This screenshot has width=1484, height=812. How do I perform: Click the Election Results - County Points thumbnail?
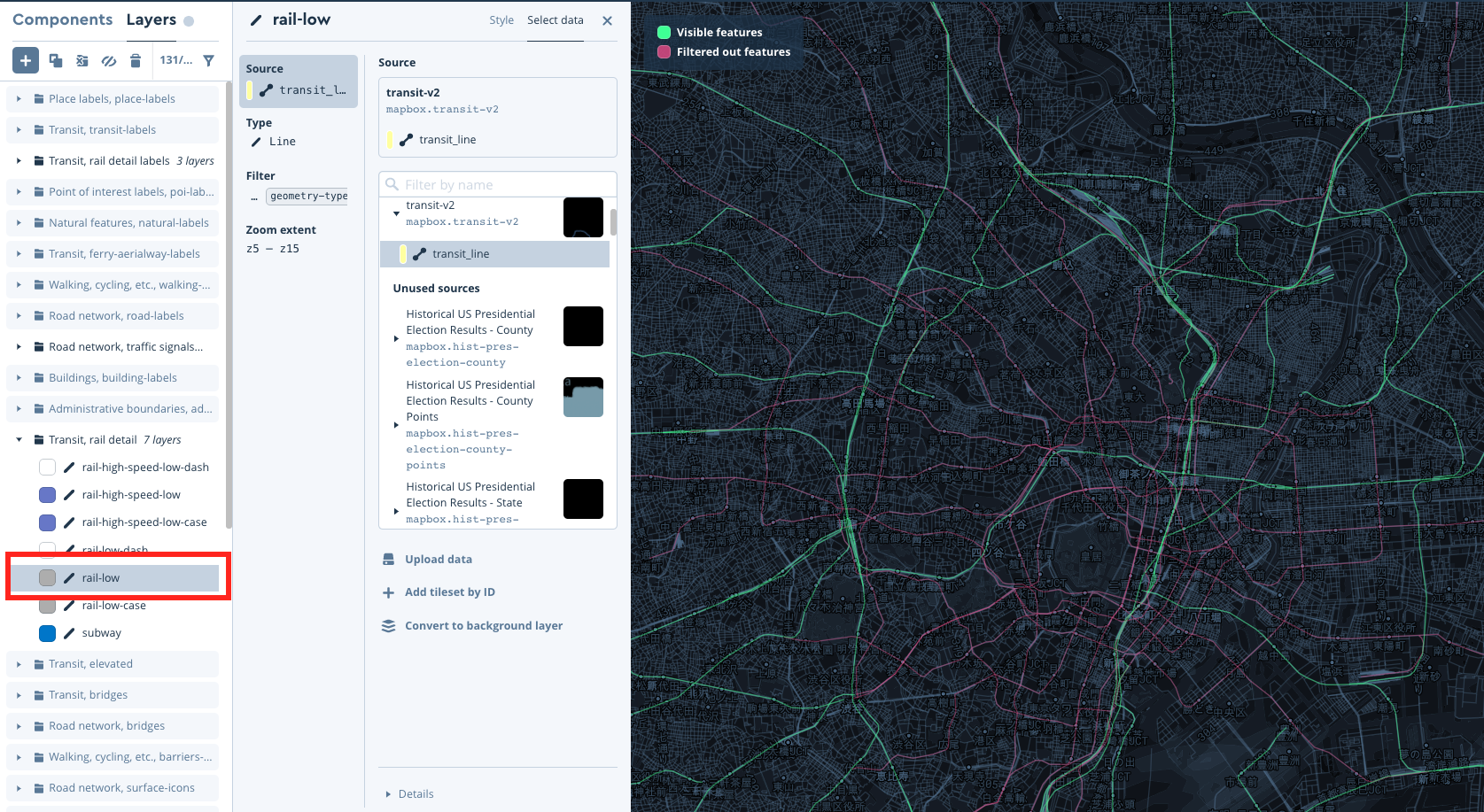point(583,398)
